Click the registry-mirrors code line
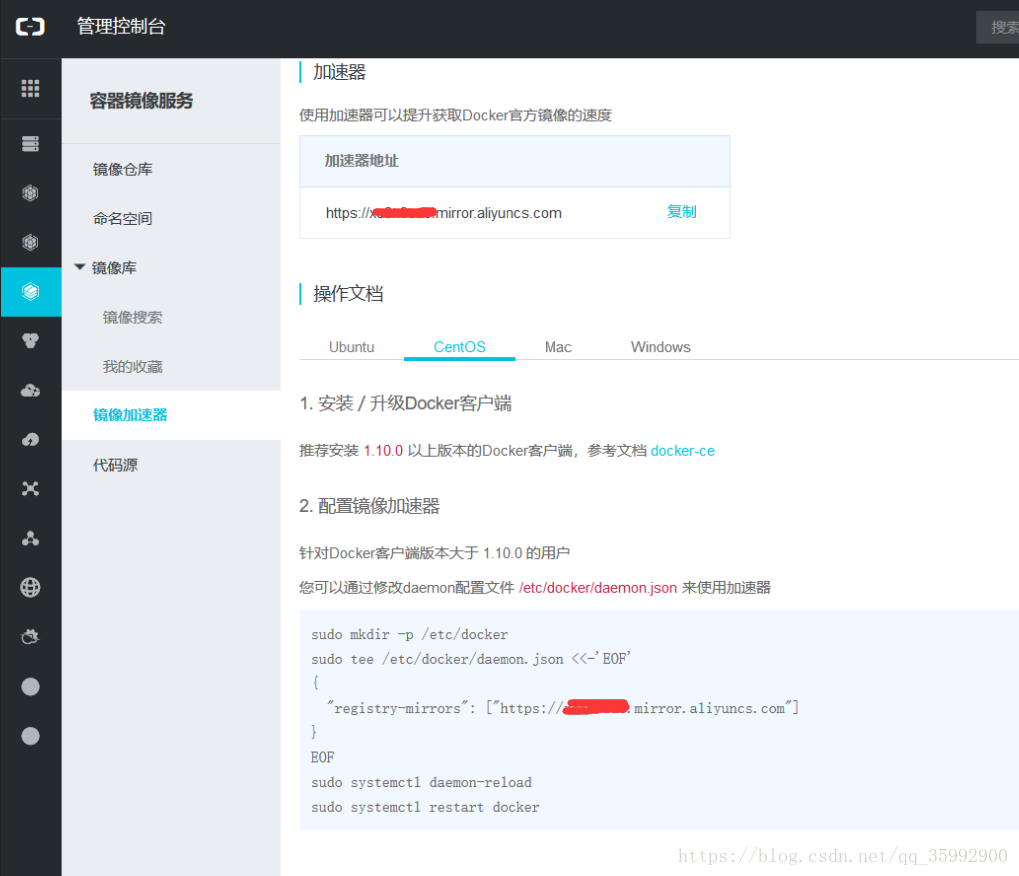The height and width of the screenshot is (876, 1019). (x=563, y=708)
